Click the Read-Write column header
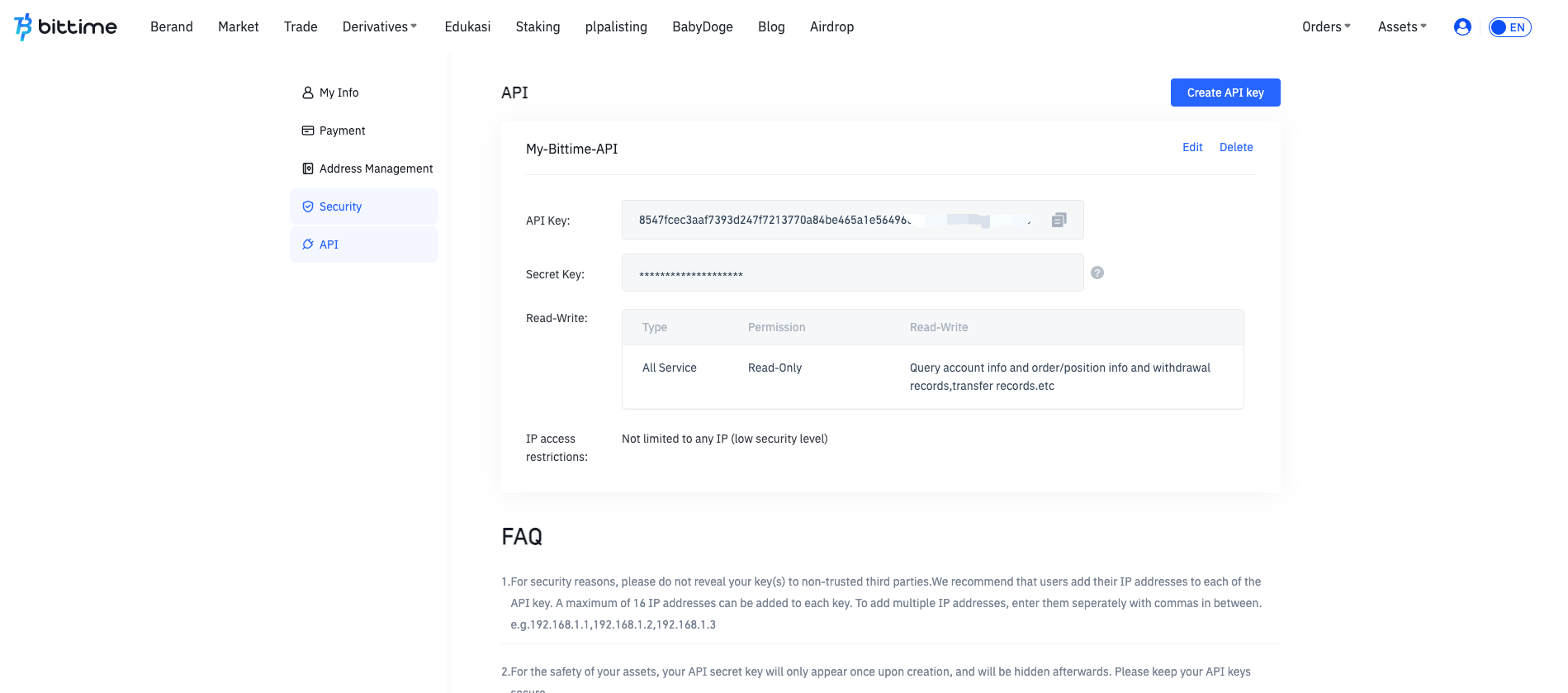Image resolution: width=1568 pixels, height=693 pixels. click(x=939, y=327)
